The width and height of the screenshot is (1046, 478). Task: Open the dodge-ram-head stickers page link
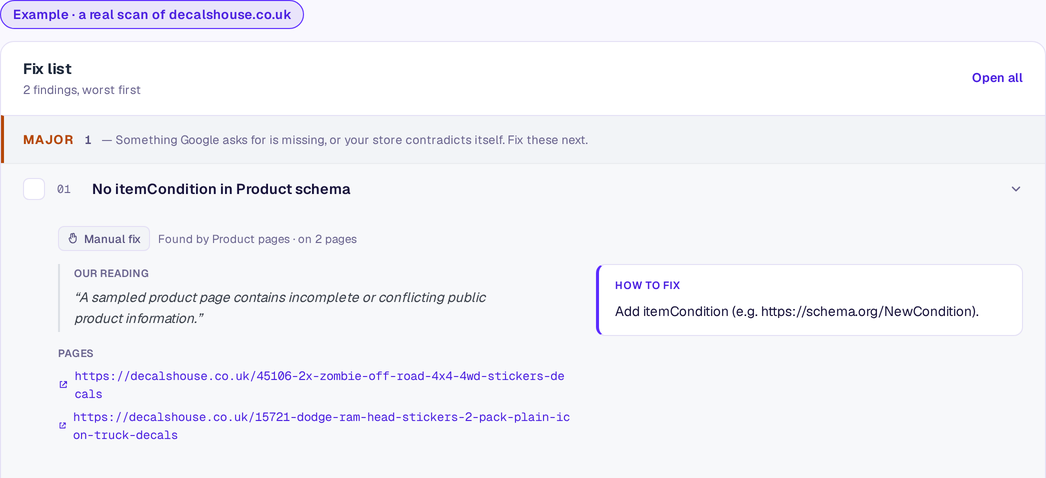(x=322, y=426)
